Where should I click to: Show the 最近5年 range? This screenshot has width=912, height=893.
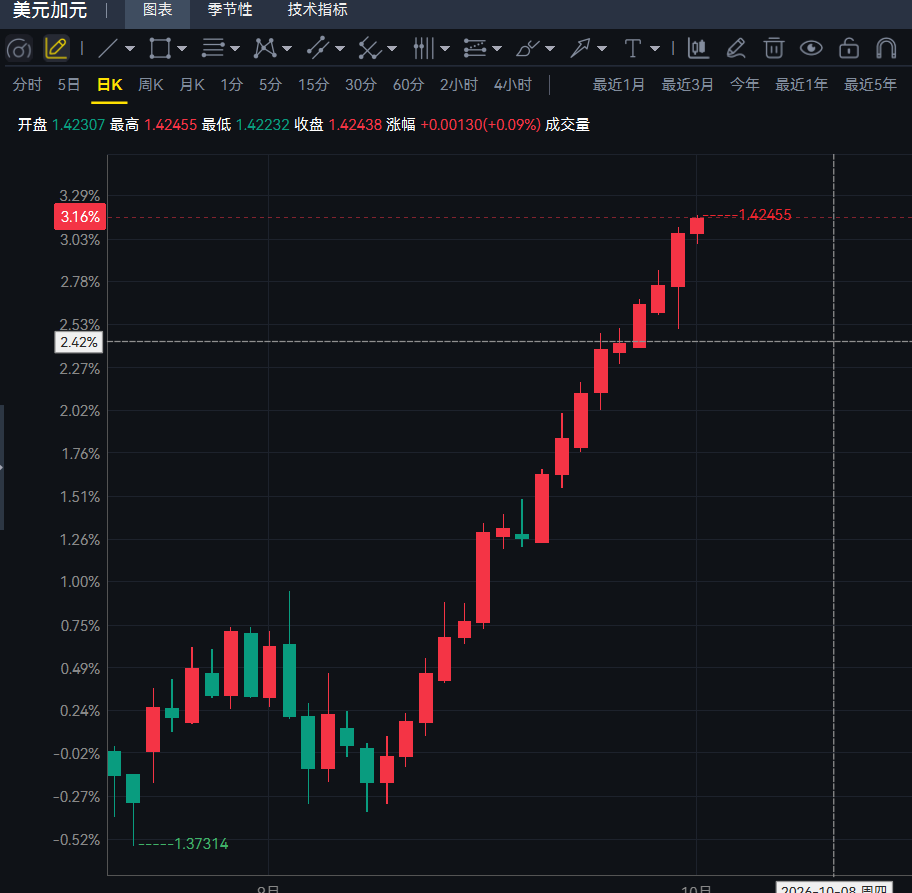870,85
